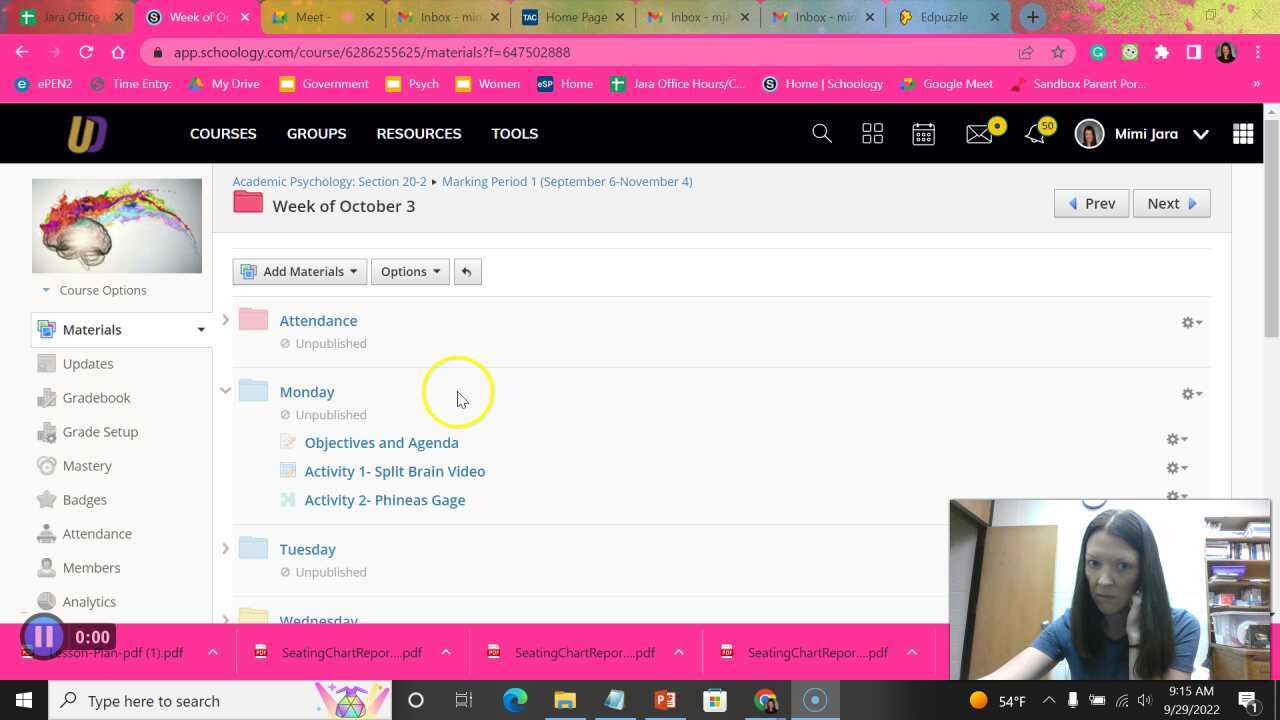Open gear menu for Objectives and Agenda

1177,439
